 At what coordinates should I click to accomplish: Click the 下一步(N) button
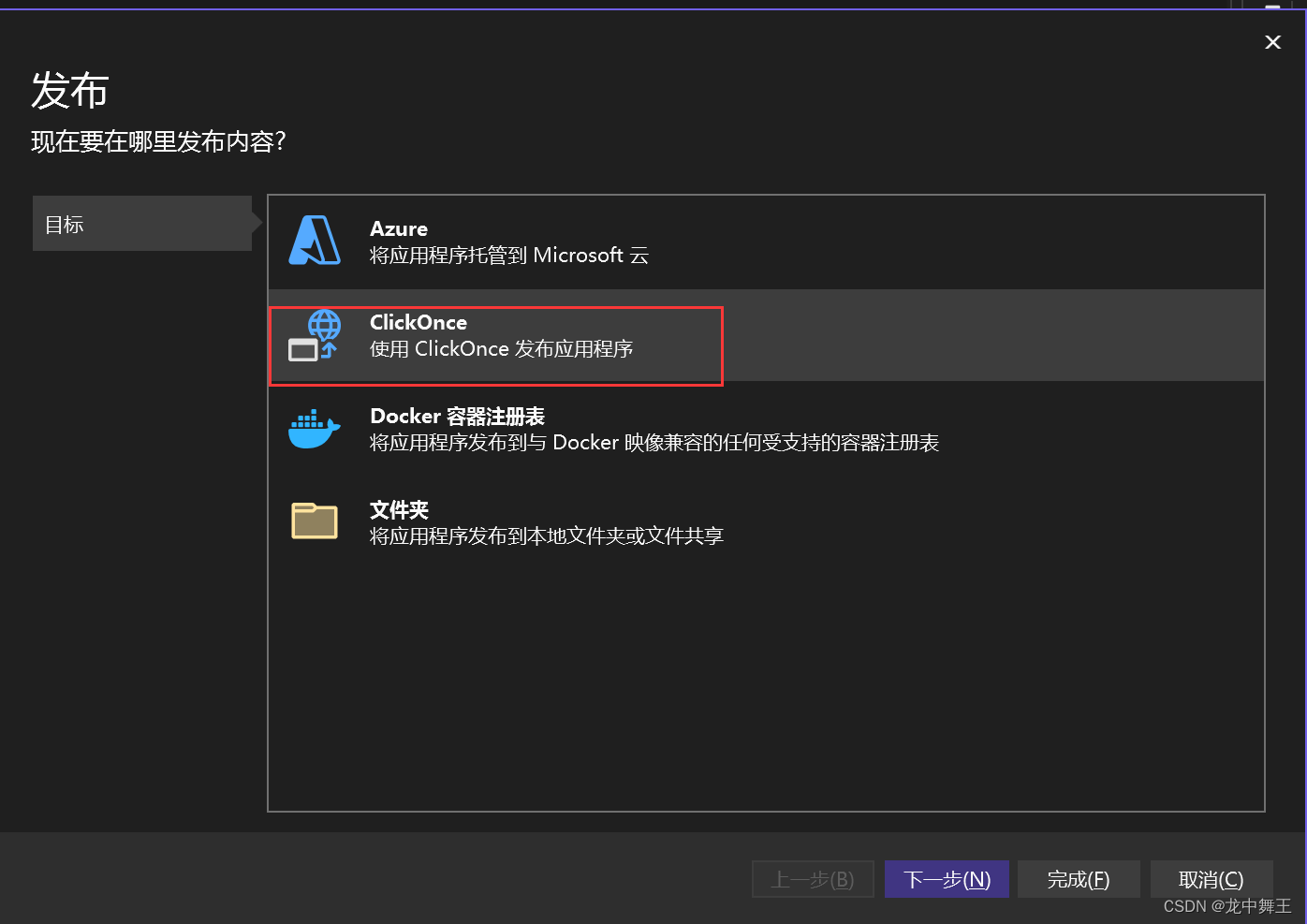tap(947, 879)
